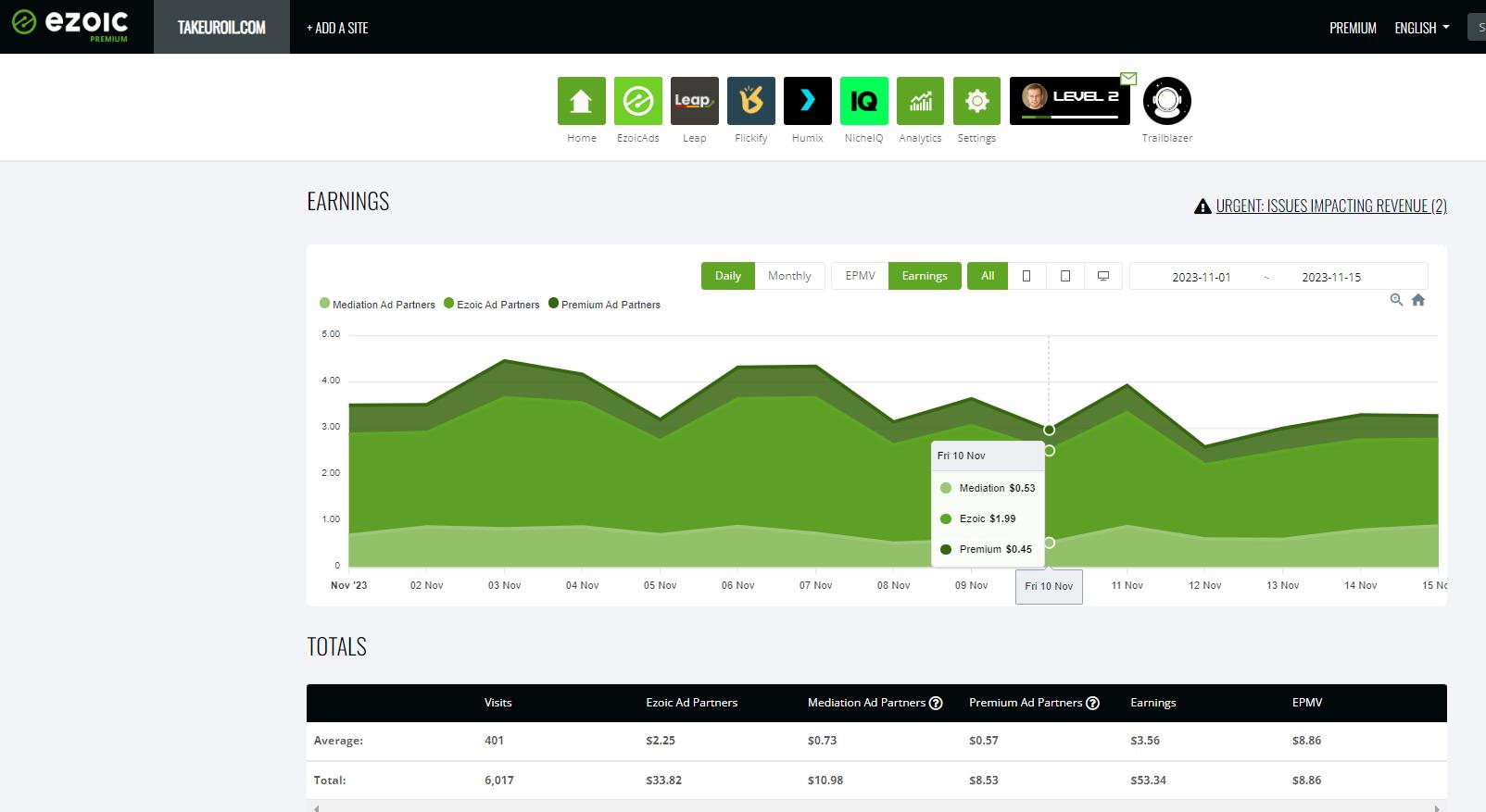1486x812 pixels.
Task: Click the Fri 10 Nov axis label
Action: pos(1049,586)
